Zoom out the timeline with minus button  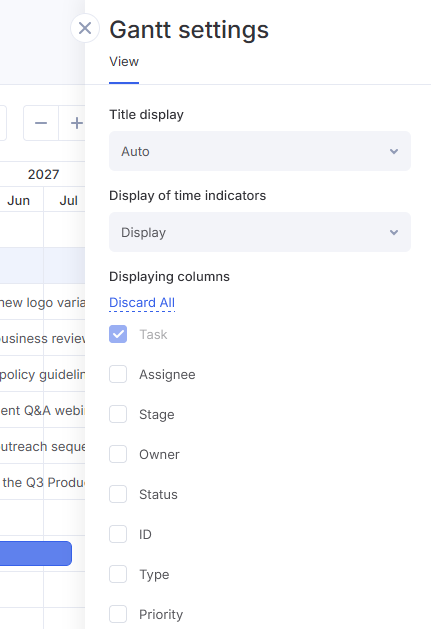pyautogui.click(x=41, y=123)
